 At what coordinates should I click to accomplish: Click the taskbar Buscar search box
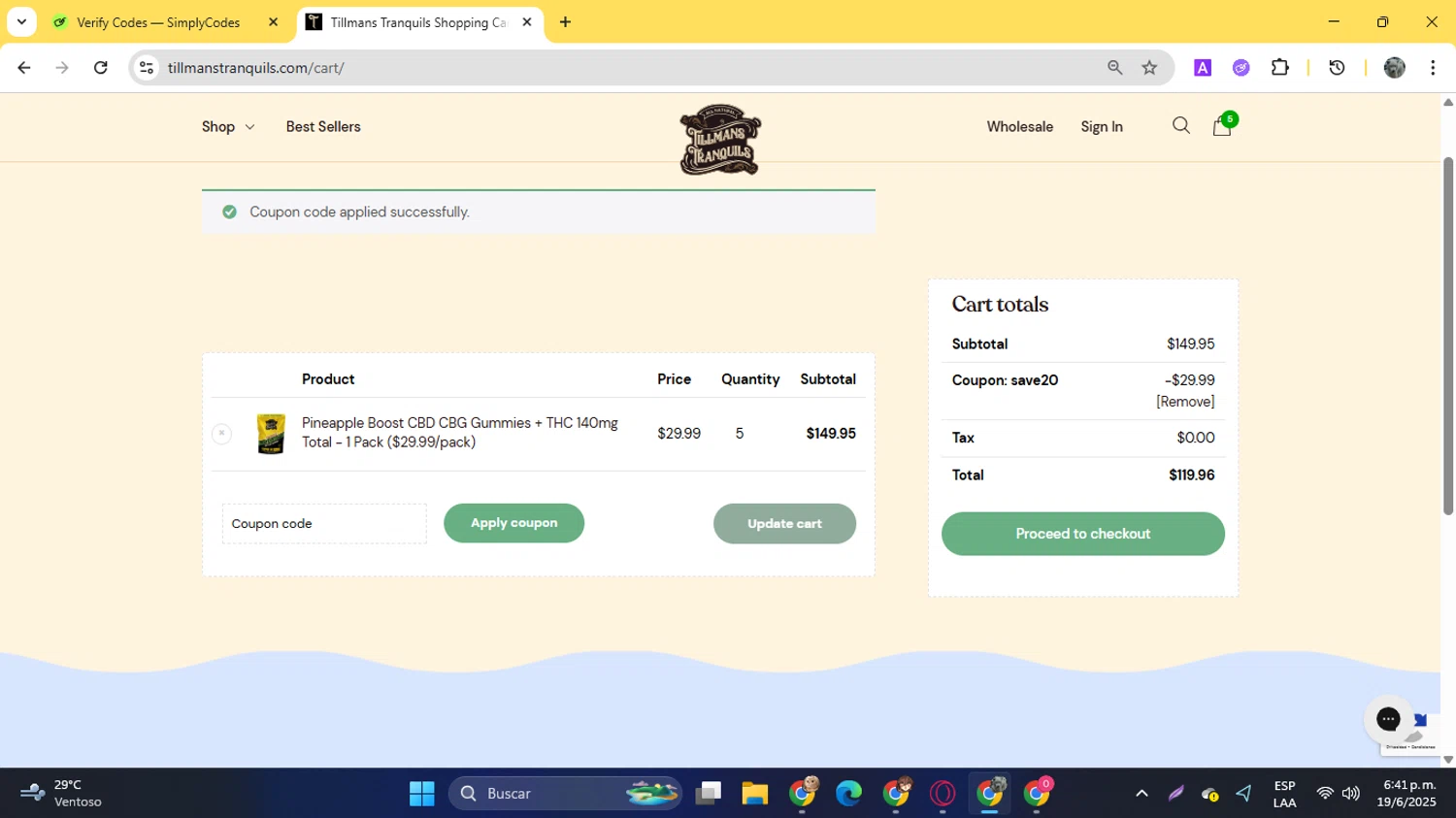pyautogui.click(x=565, y=794)
